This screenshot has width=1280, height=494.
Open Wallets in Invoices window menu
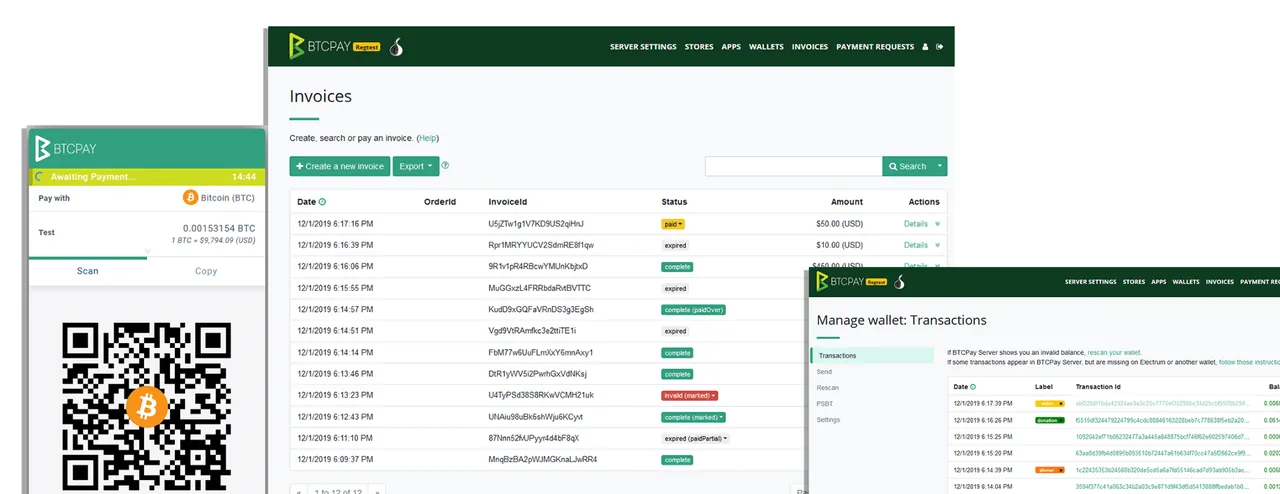766,47
